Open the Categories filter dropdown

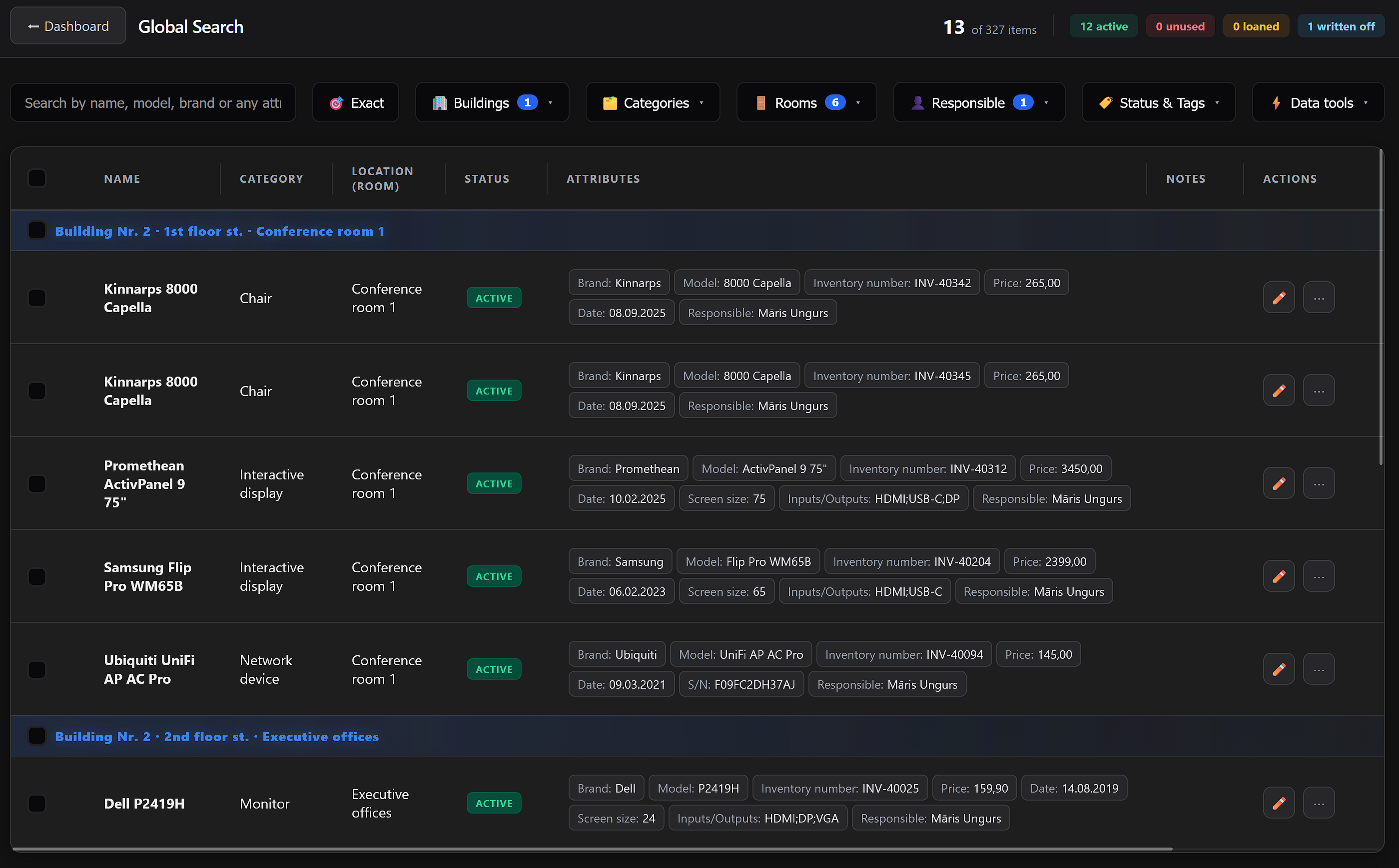point(653,103)
